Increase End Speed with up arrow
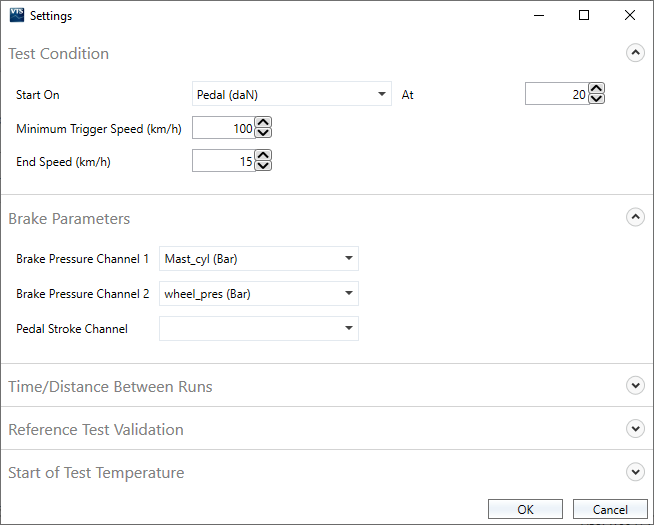This screenshot has width=654, height=525. (264, 156)
